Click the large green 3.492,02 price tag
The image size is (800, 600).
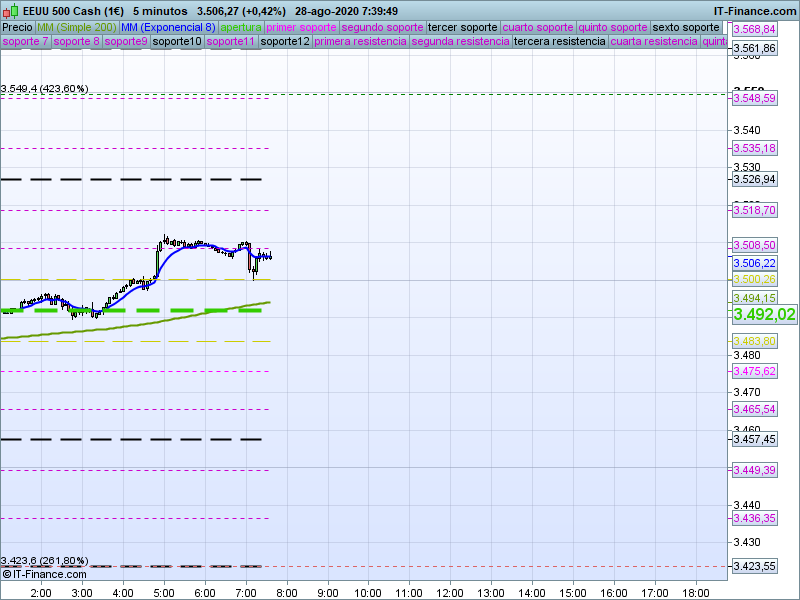point(764,314)
